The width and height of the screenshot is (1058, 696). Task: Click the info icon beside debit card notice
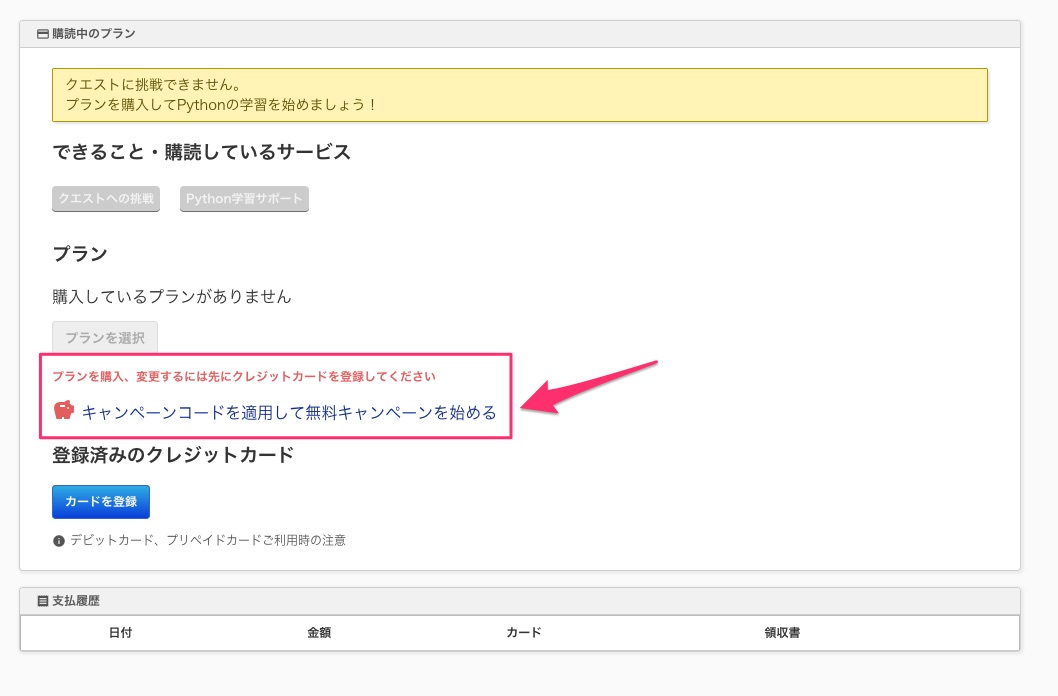(x=59, y=541)
